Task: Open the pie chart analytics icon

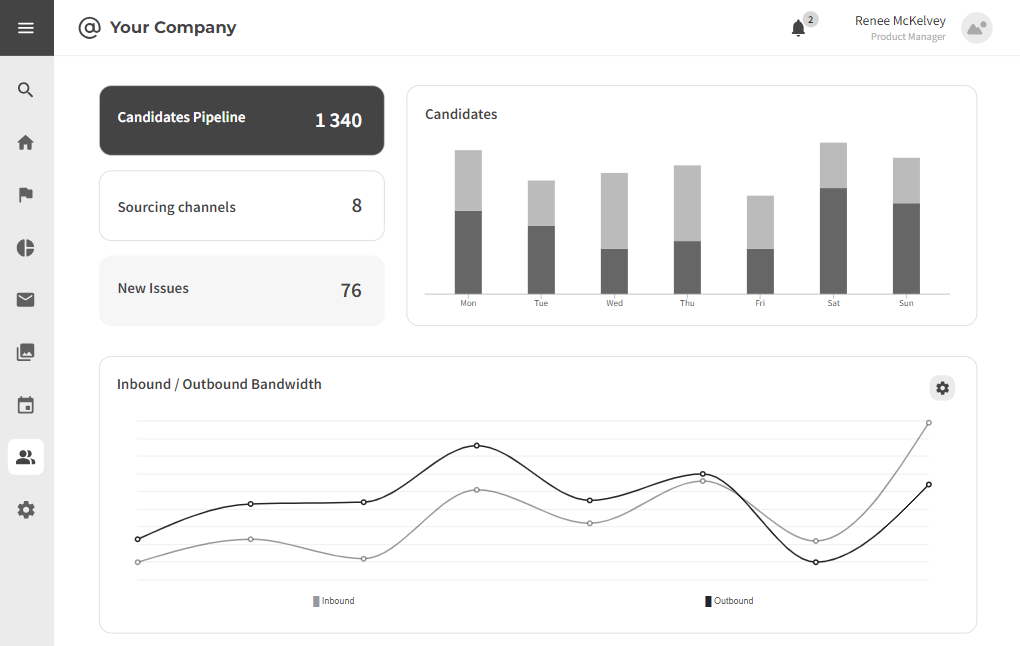Action: (25, 247)
